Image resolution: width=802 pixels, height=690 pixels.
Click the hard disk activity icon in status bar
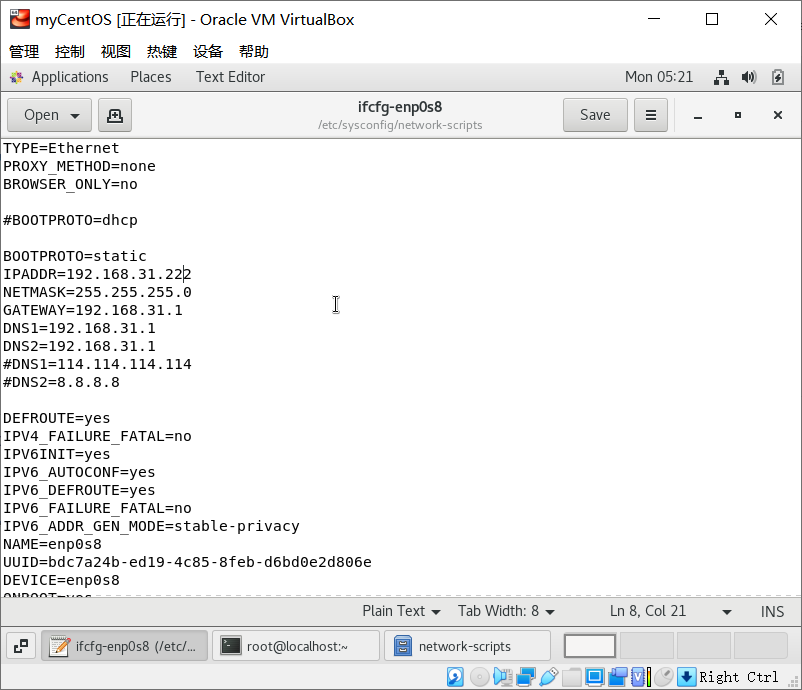tap(453, 677)
